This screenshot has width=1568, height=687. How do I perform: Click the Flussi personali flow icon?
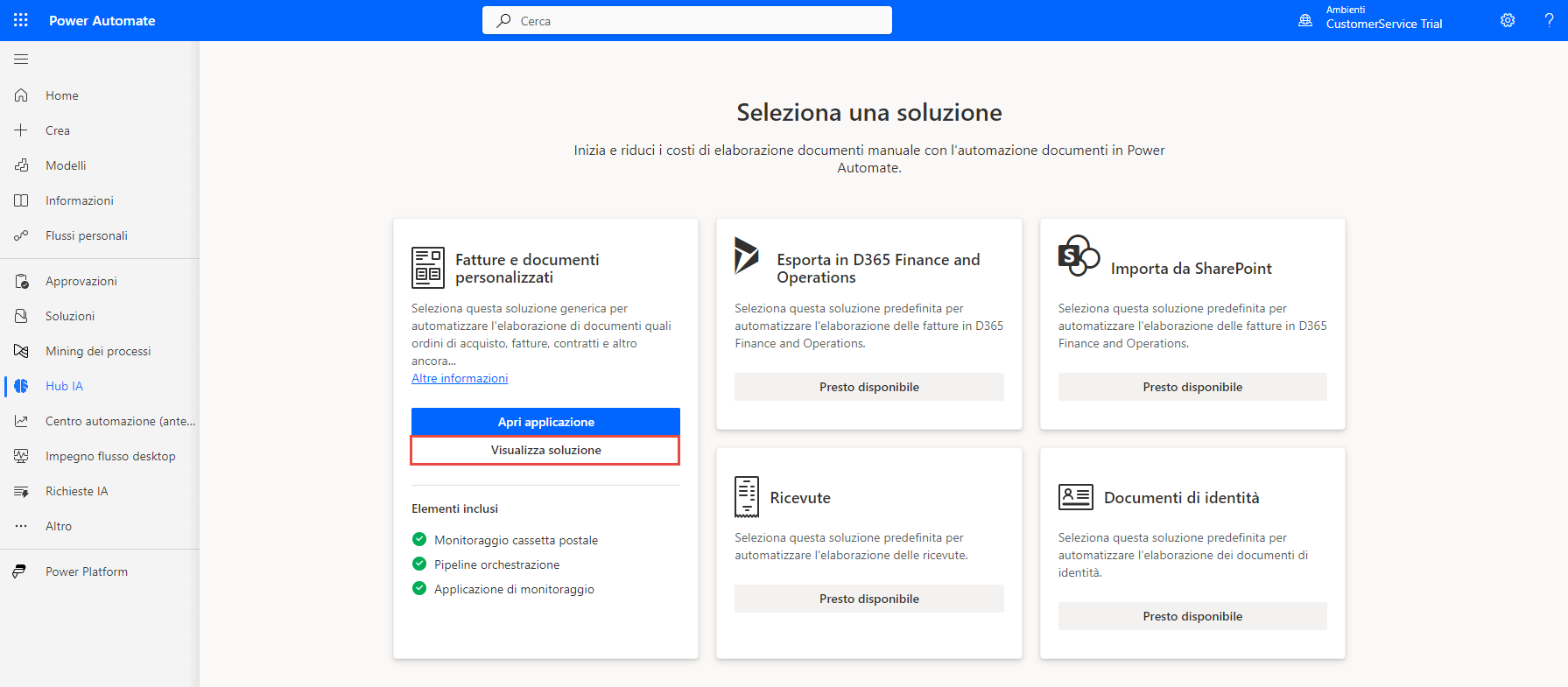pyautogui.click(x=21, y=235)
